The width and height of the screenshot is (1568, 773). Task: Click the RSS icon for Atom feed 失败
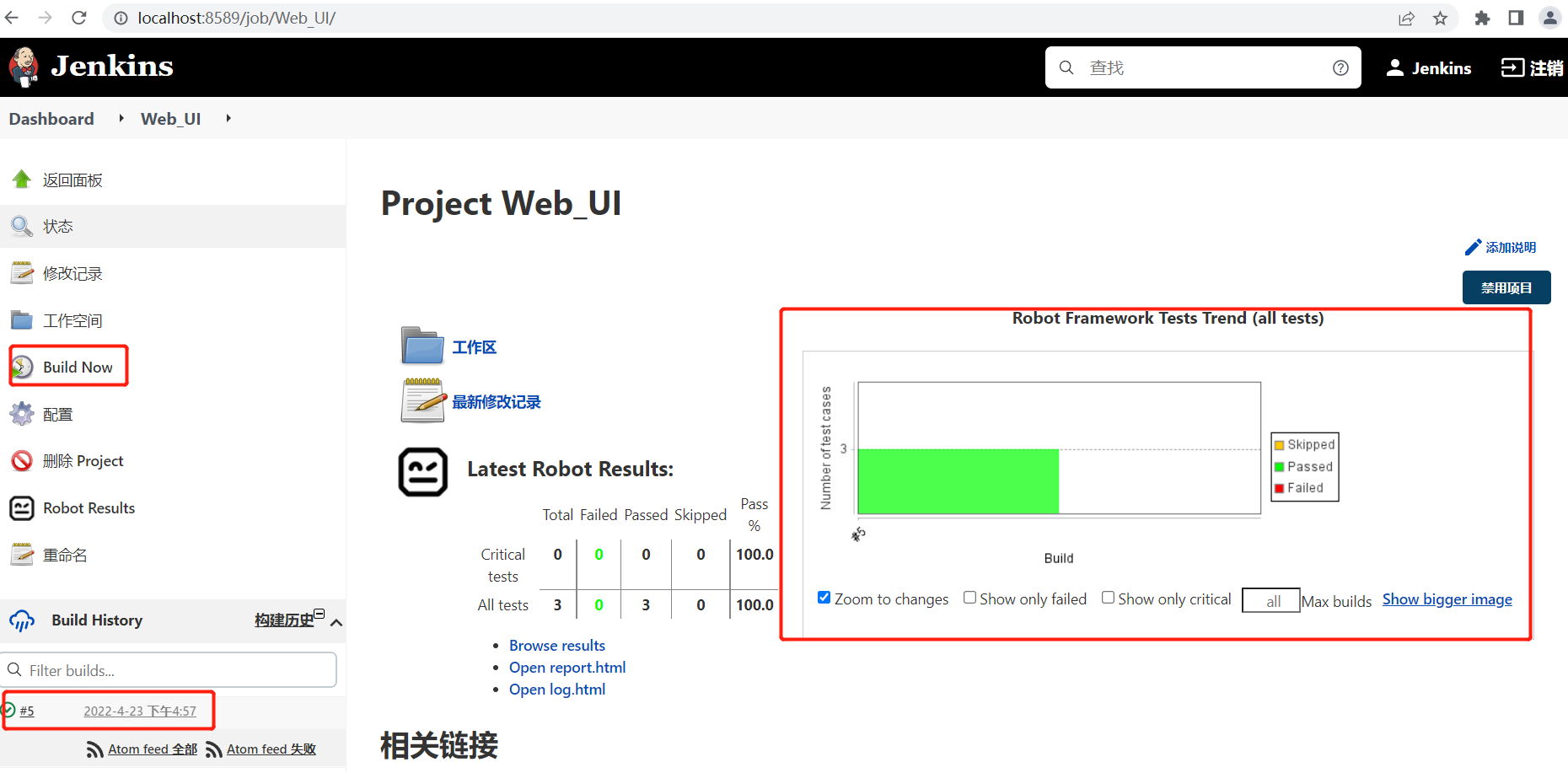coord(214,749)
